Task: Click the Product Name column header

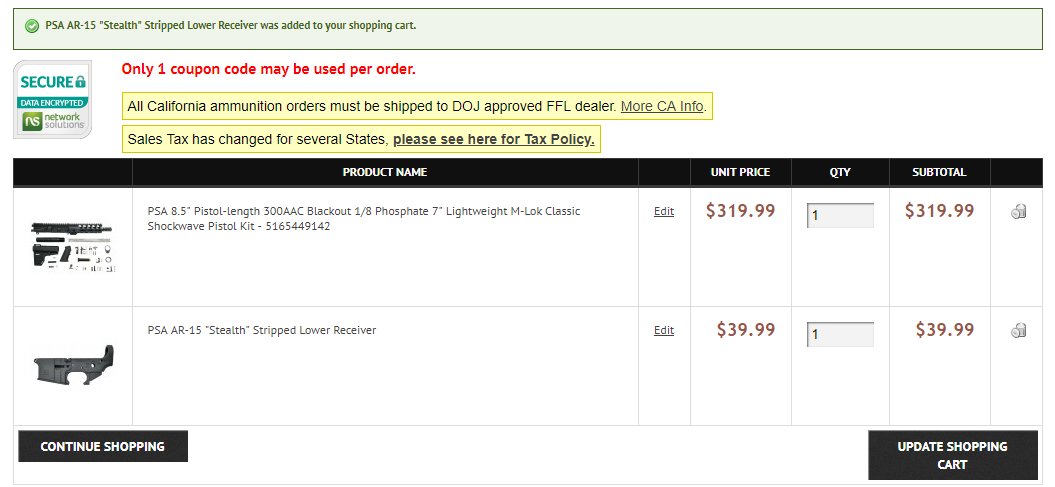Action: pos(385,172)
